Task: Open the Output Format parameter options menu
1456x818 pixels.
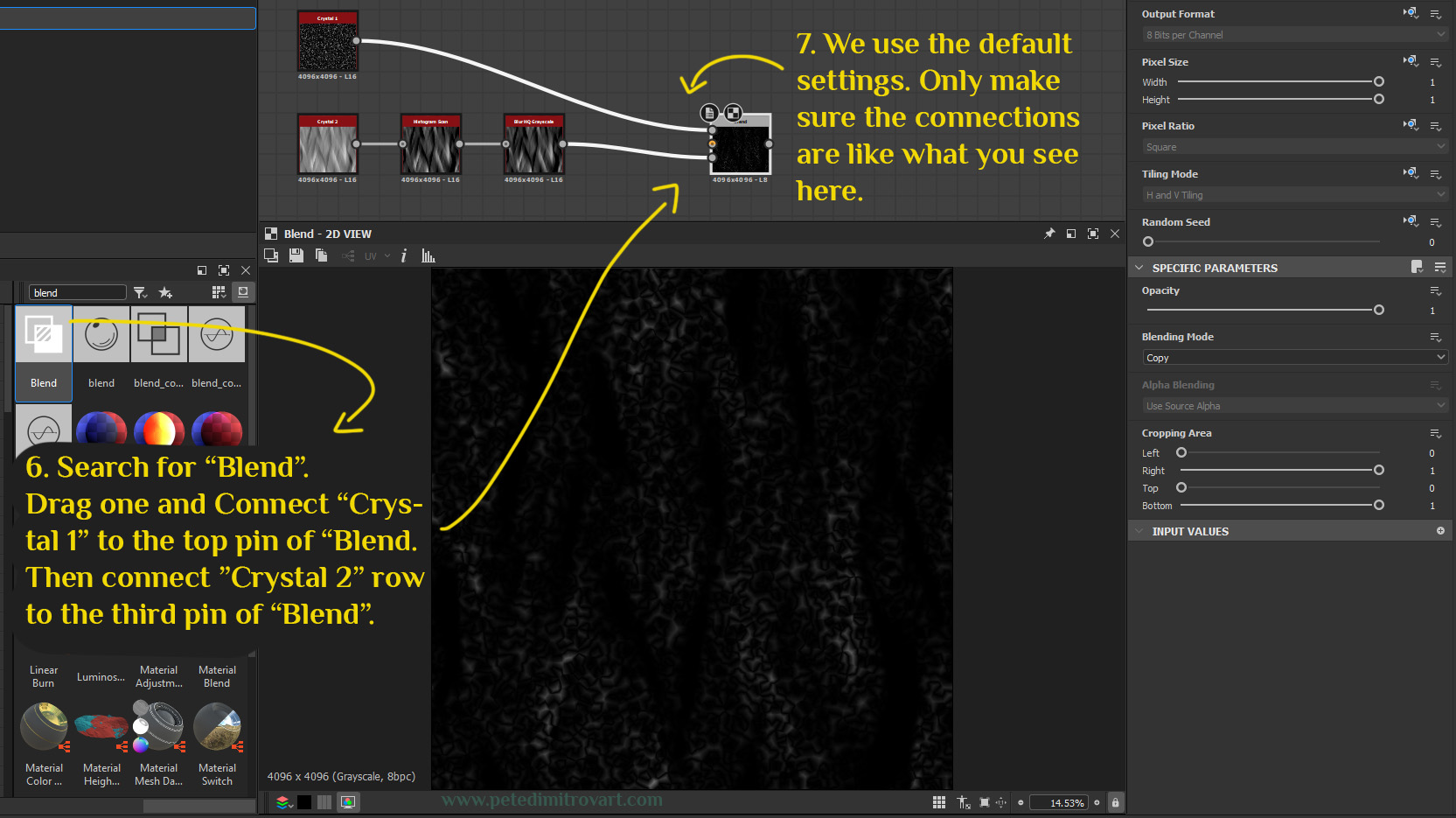Action: click(x=1435, y=14)
